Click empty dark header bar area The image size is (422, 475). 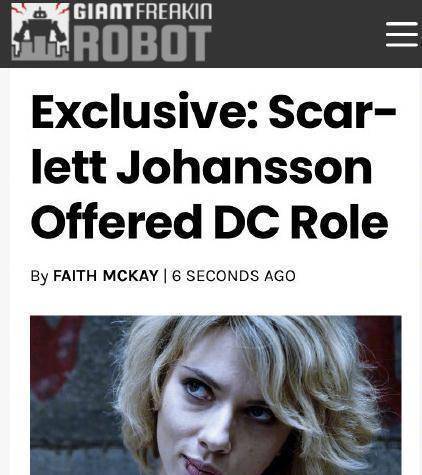(297, 33)
